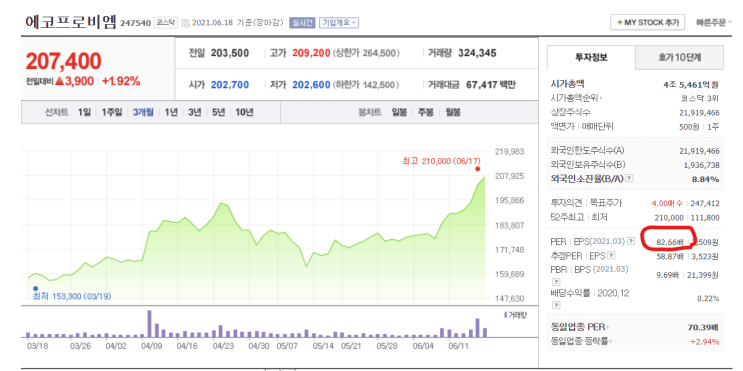Select the 3개월 line chart period
This screenshot has width=743, height=371.
tap(143, 112)
